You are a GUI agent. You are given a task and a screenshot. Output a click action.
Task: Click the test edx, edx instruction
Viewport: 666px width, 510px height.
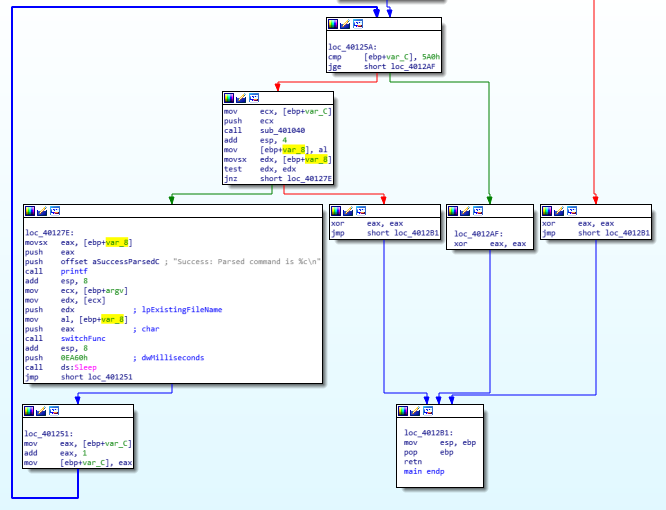260,169
